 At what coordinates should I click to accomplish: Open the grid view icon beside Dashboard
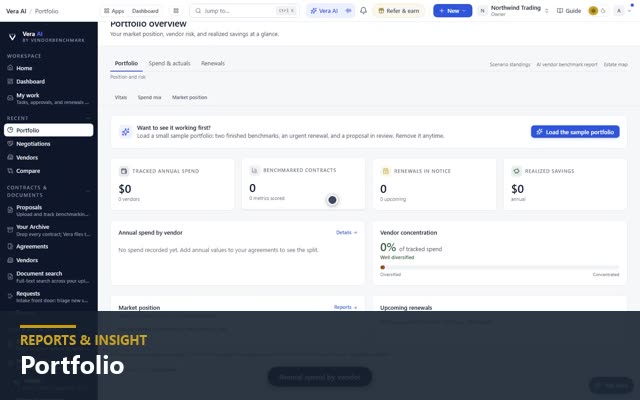(x=176, y=11)
